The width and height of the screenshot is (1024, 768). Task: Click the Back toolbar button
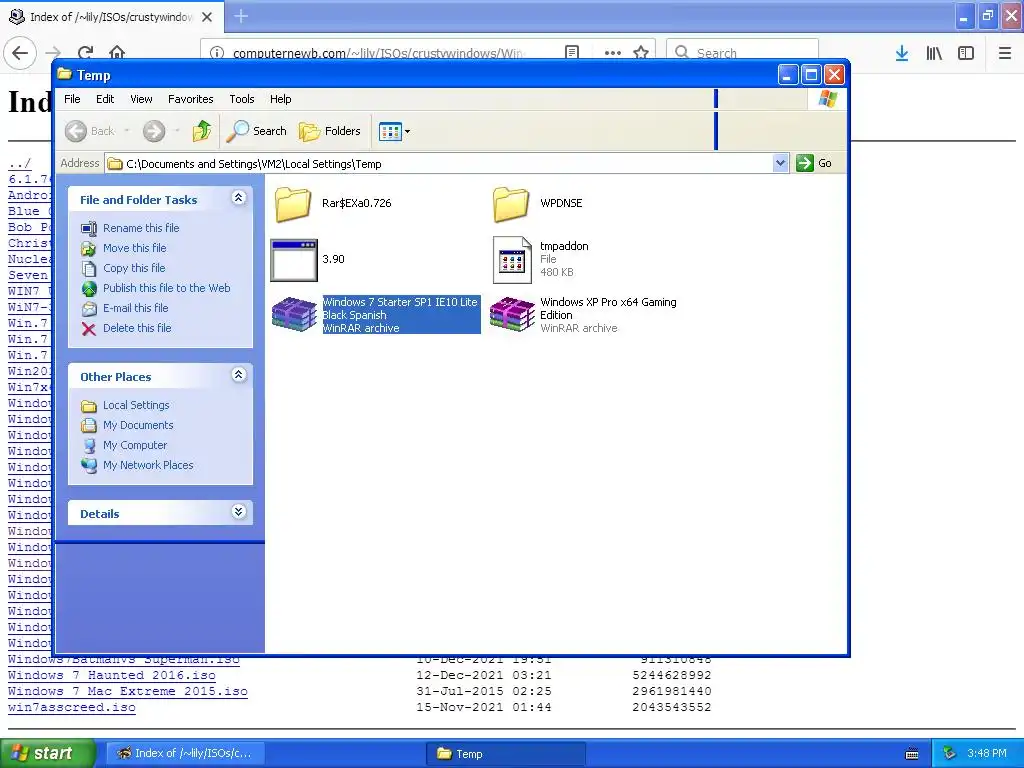click(x=90, y=131)
